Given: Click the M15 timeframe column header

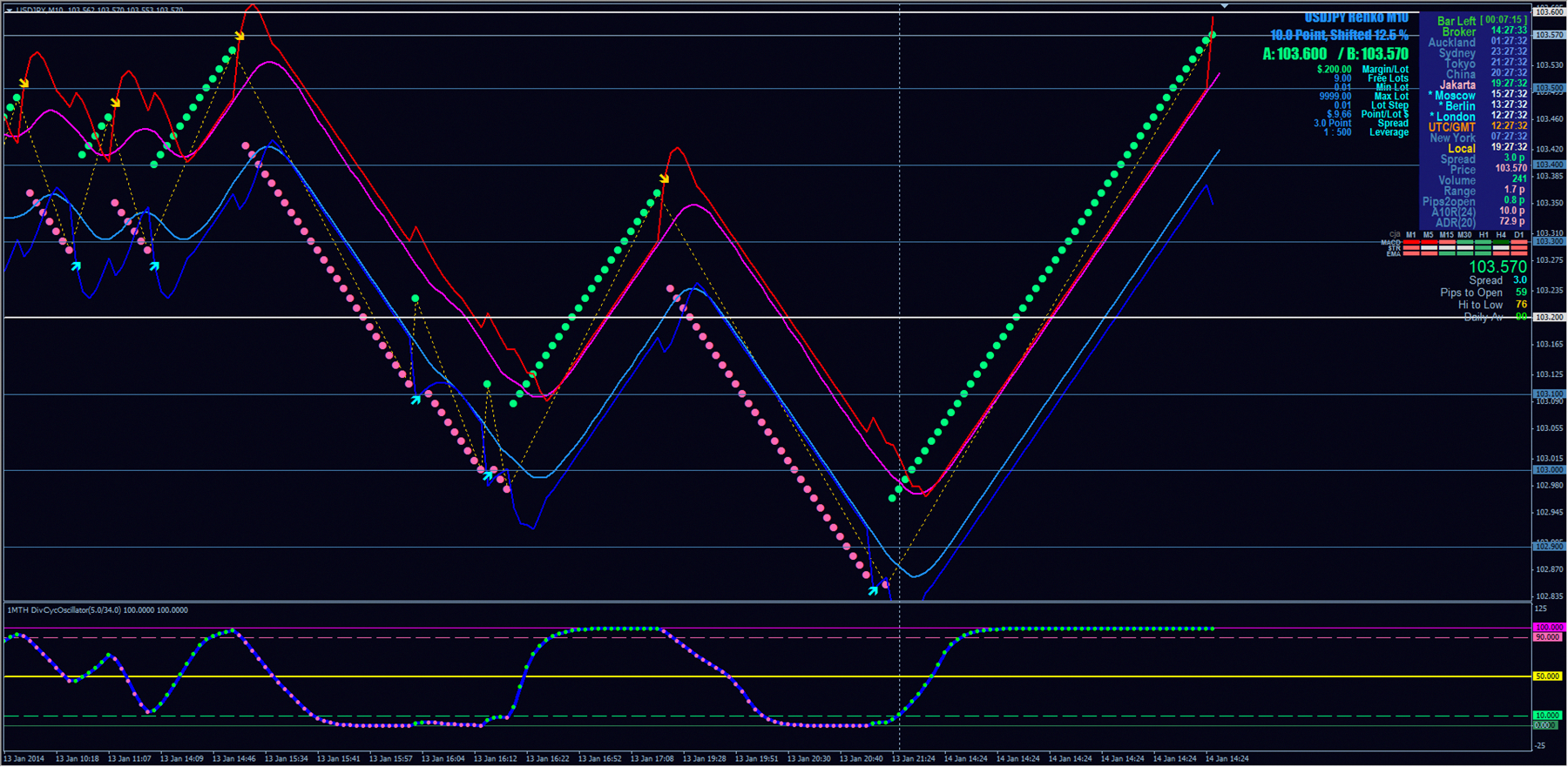Looking at the screenshot, I should (1447, 234).
